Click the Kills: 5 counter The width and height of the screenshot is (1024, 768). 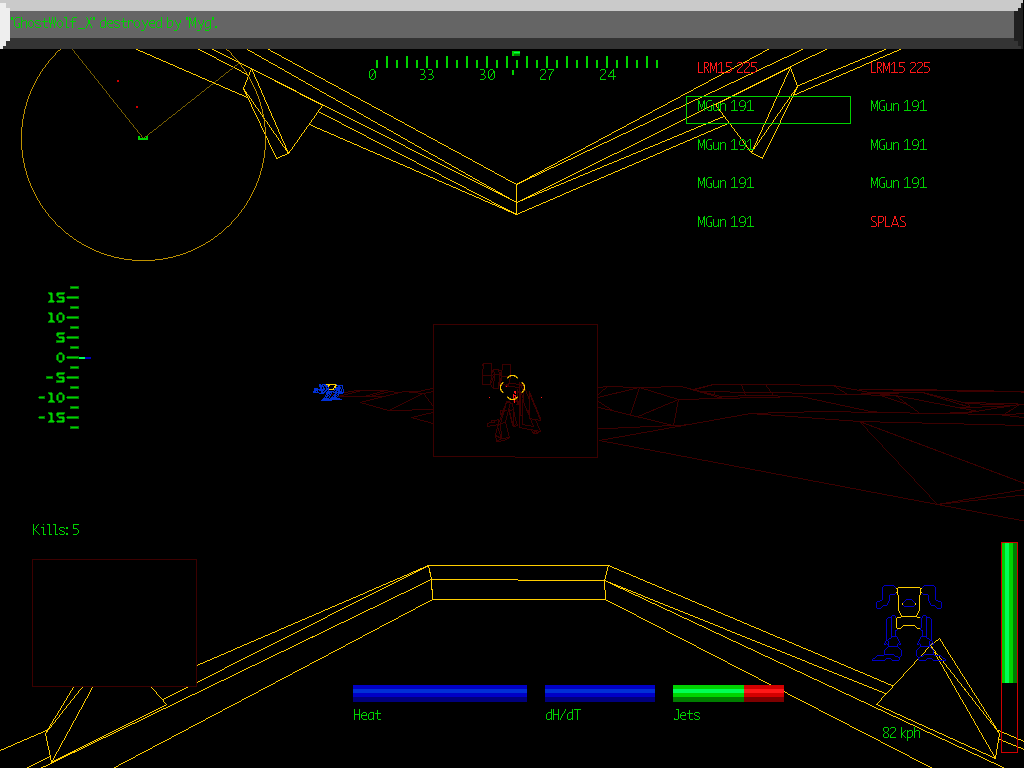pyautogui.click(x=56, y=530)
